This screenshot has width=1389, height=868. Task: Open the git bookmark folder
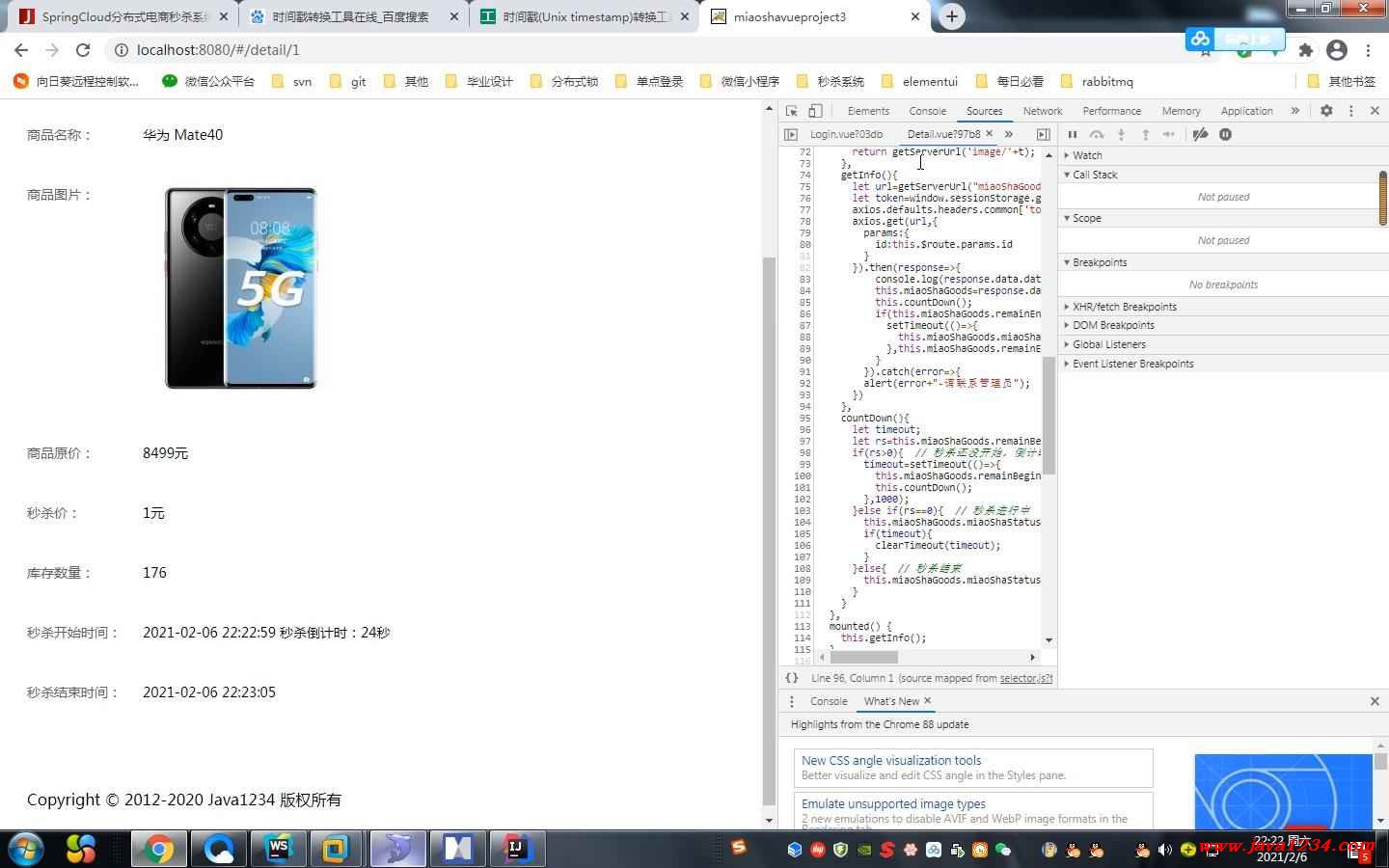point(348,81)
